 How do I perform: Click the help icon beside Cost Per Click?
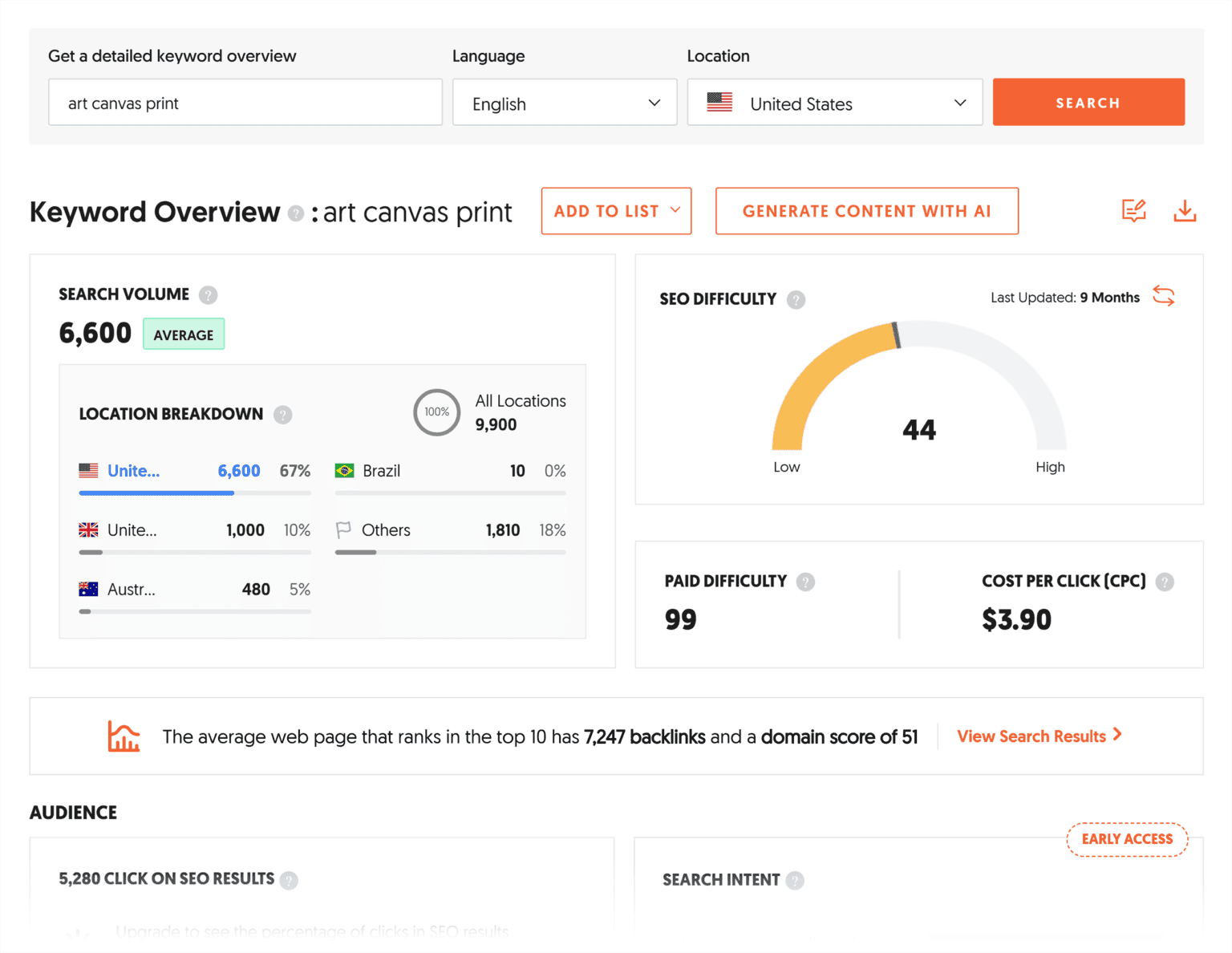click(1165, 582)
